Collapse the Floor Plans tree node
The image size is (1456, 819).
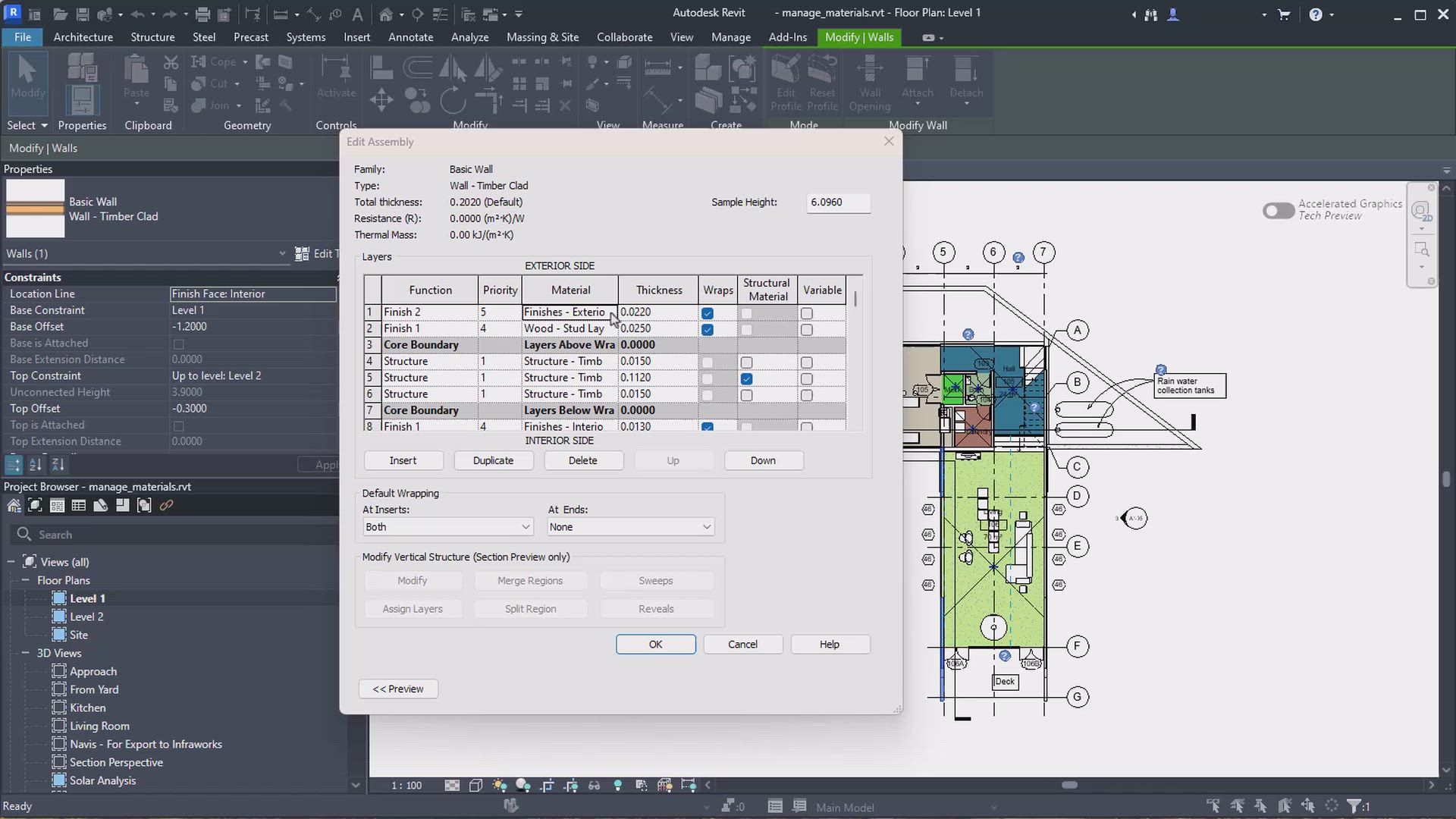(25, 580)
